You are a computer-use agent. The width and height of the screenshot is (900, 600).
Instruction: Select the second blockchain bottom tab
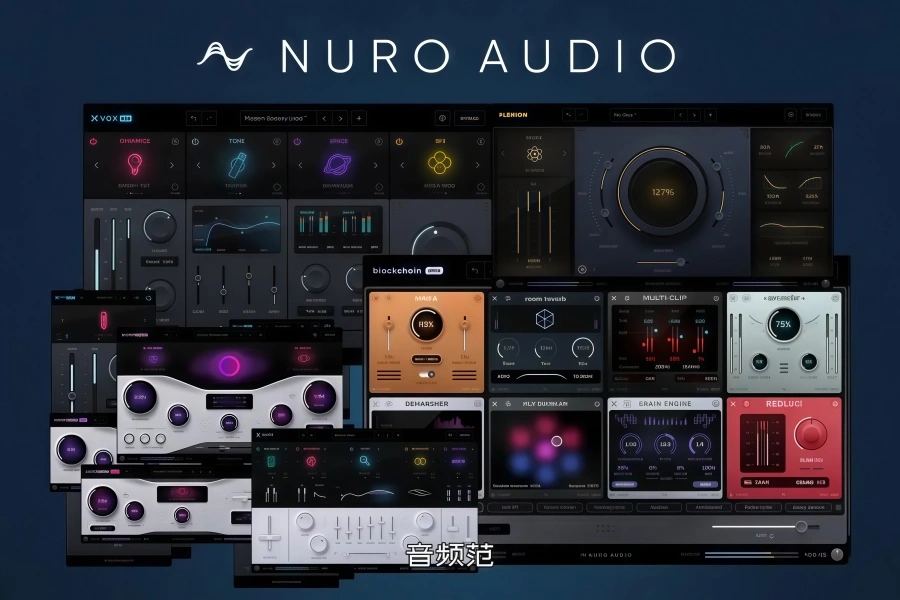pos(560,508)
